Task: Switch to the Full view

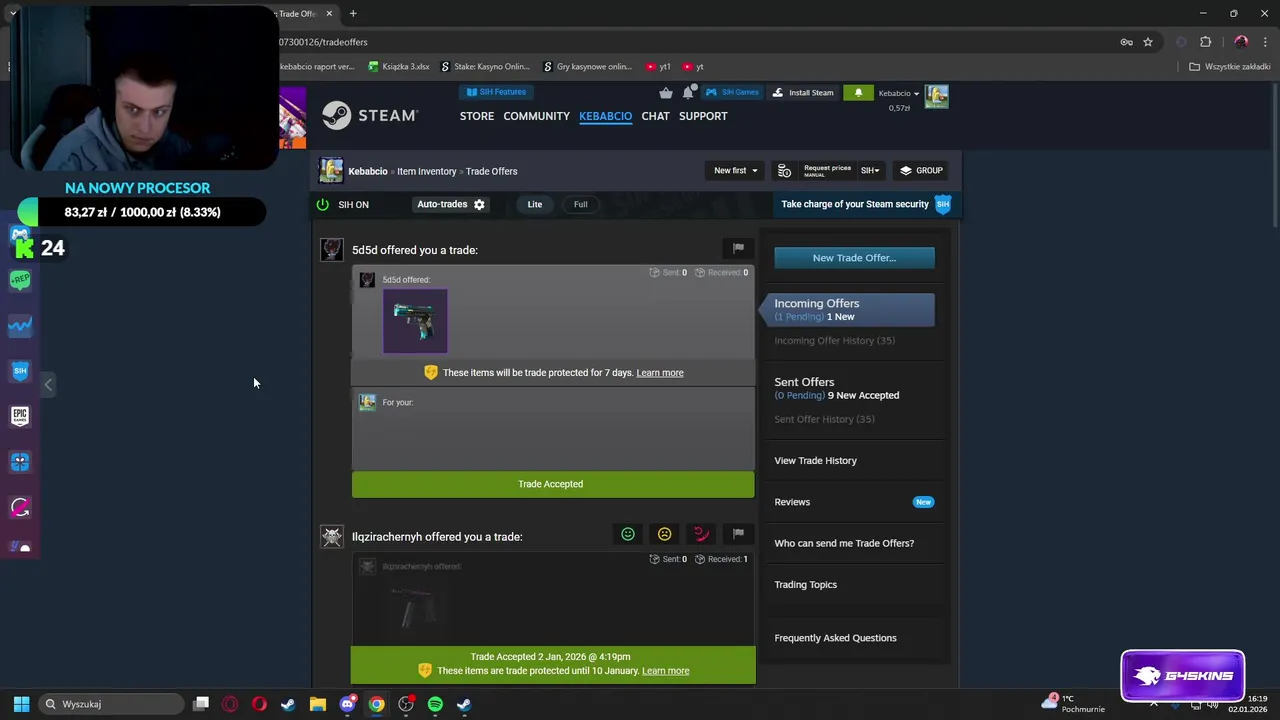Action: click(x=580, y=204)
